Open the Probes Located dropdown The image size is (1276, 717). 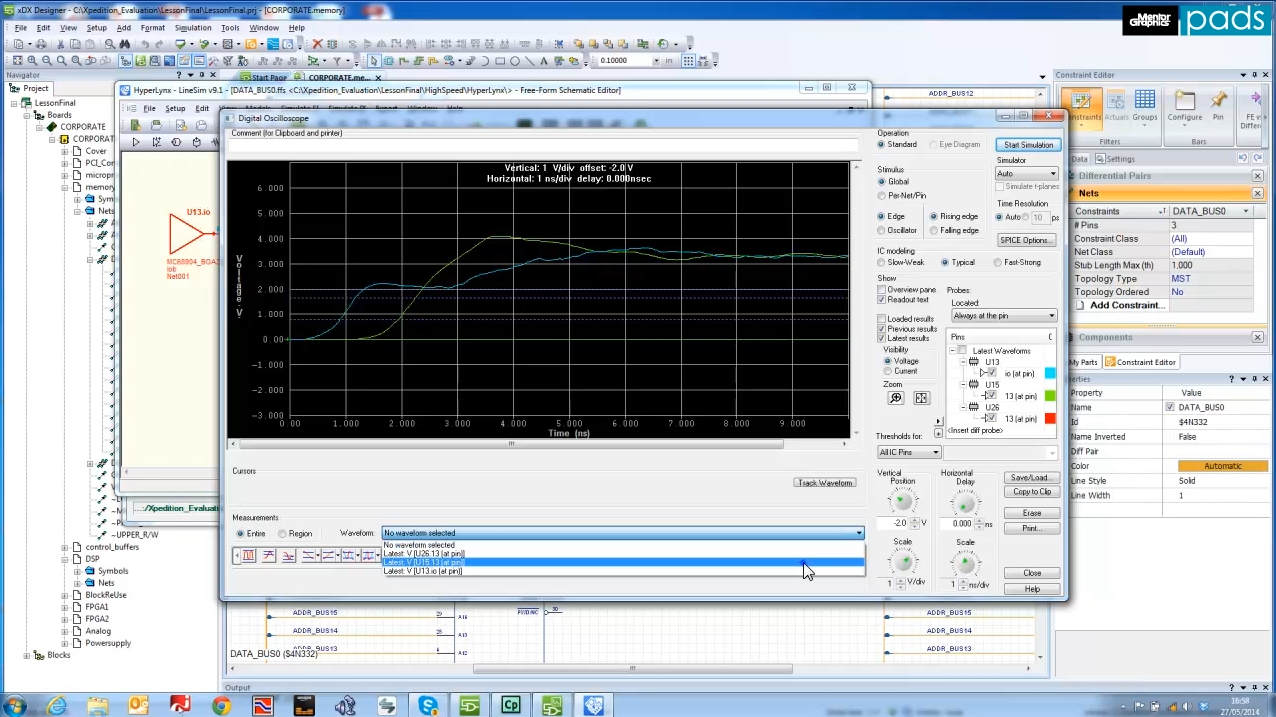point(1003,316)
